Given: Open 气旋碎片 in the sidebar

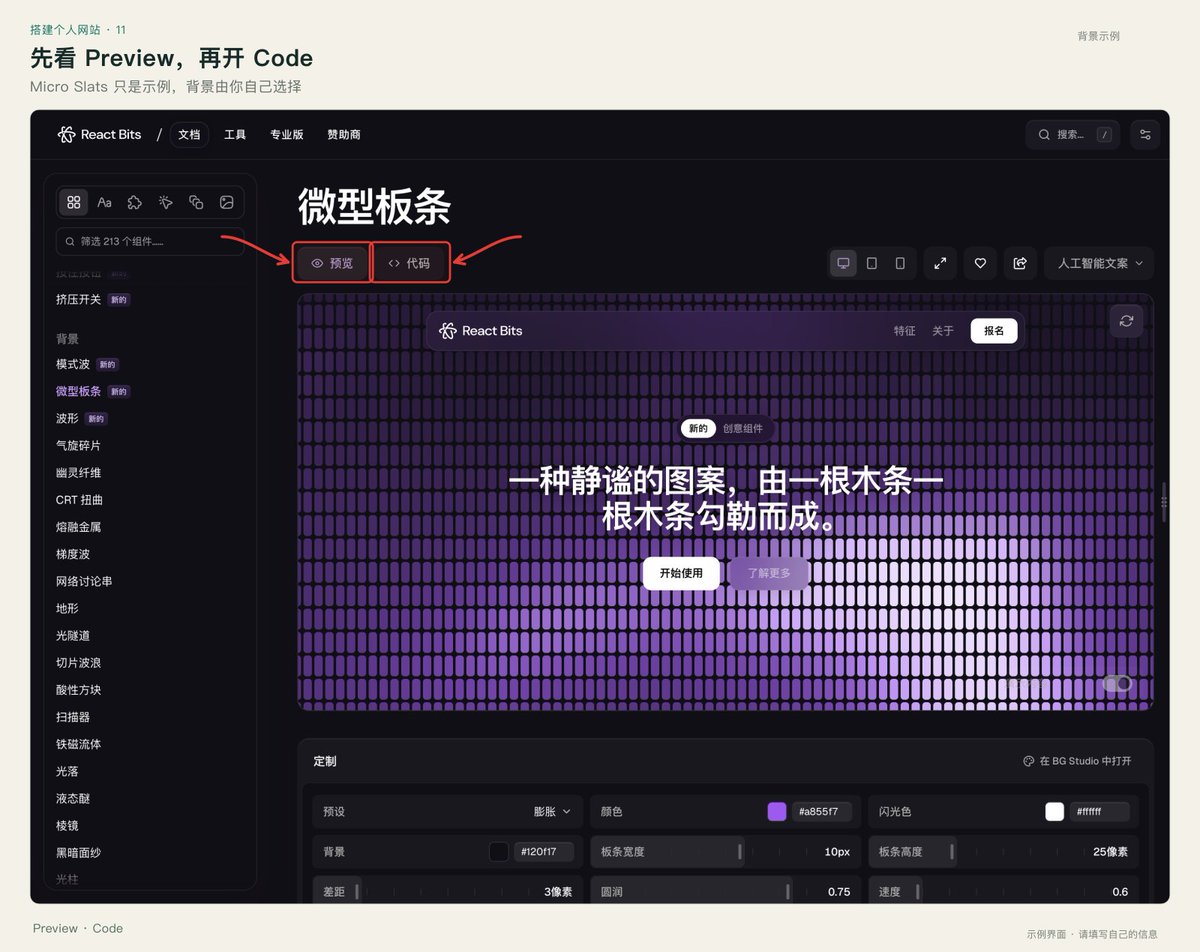Looking at the screenshot, I should point(78,445).
